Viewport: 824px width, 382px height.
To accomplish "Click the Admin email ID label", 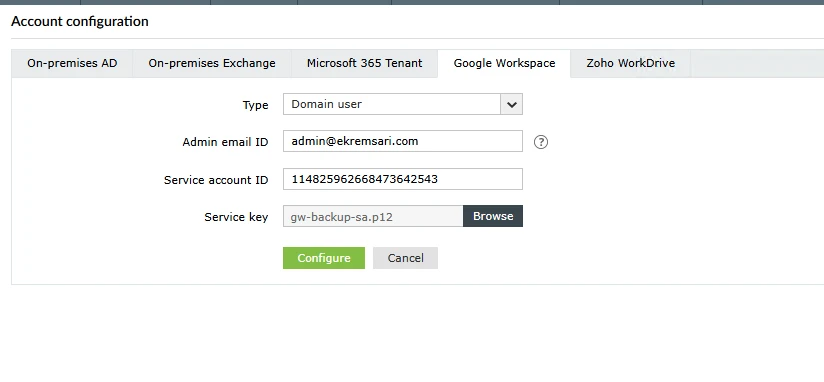I will 225,142.
